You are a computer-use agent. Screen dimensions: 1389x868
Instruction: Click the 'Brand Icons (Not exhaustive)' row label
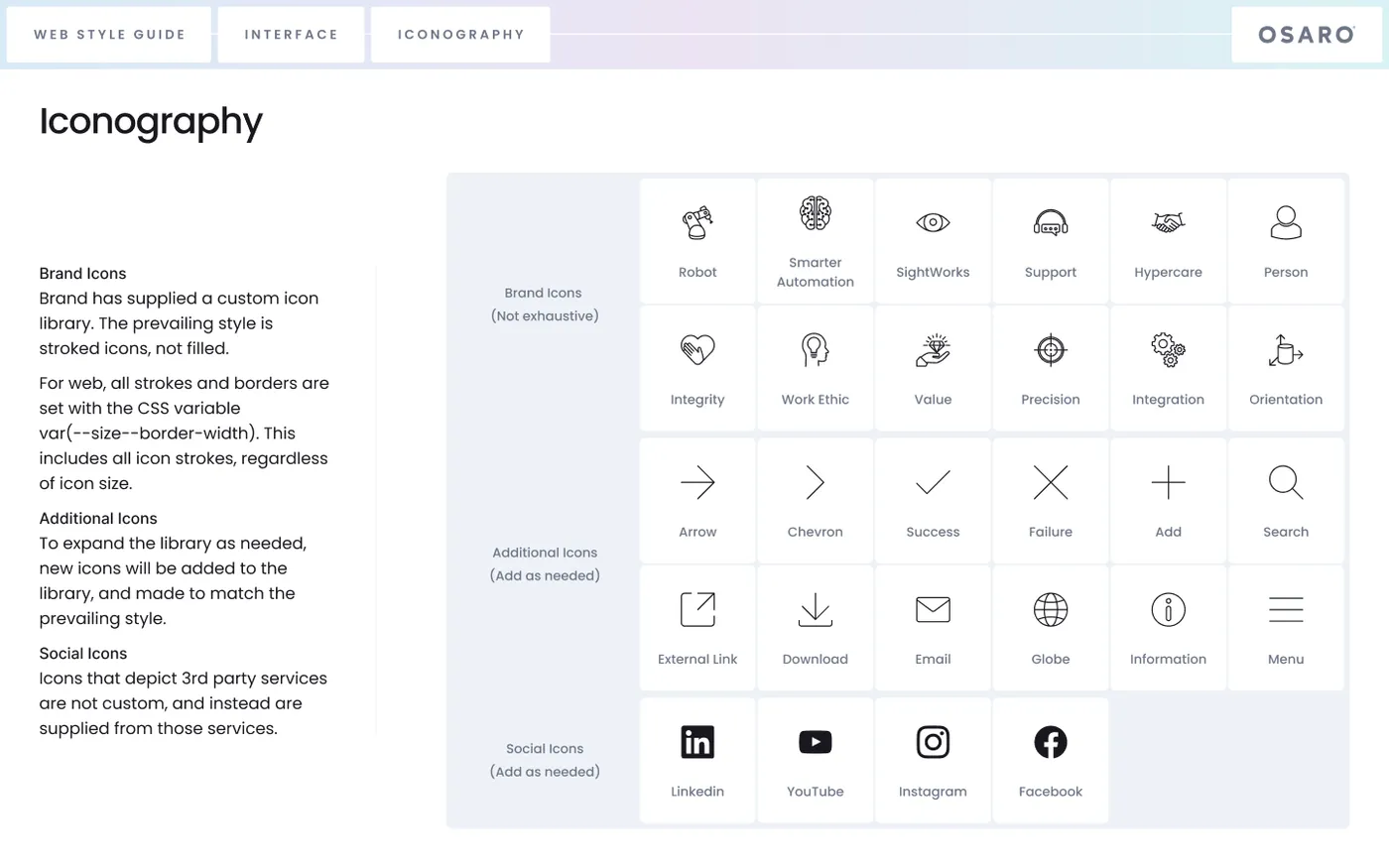544,305
